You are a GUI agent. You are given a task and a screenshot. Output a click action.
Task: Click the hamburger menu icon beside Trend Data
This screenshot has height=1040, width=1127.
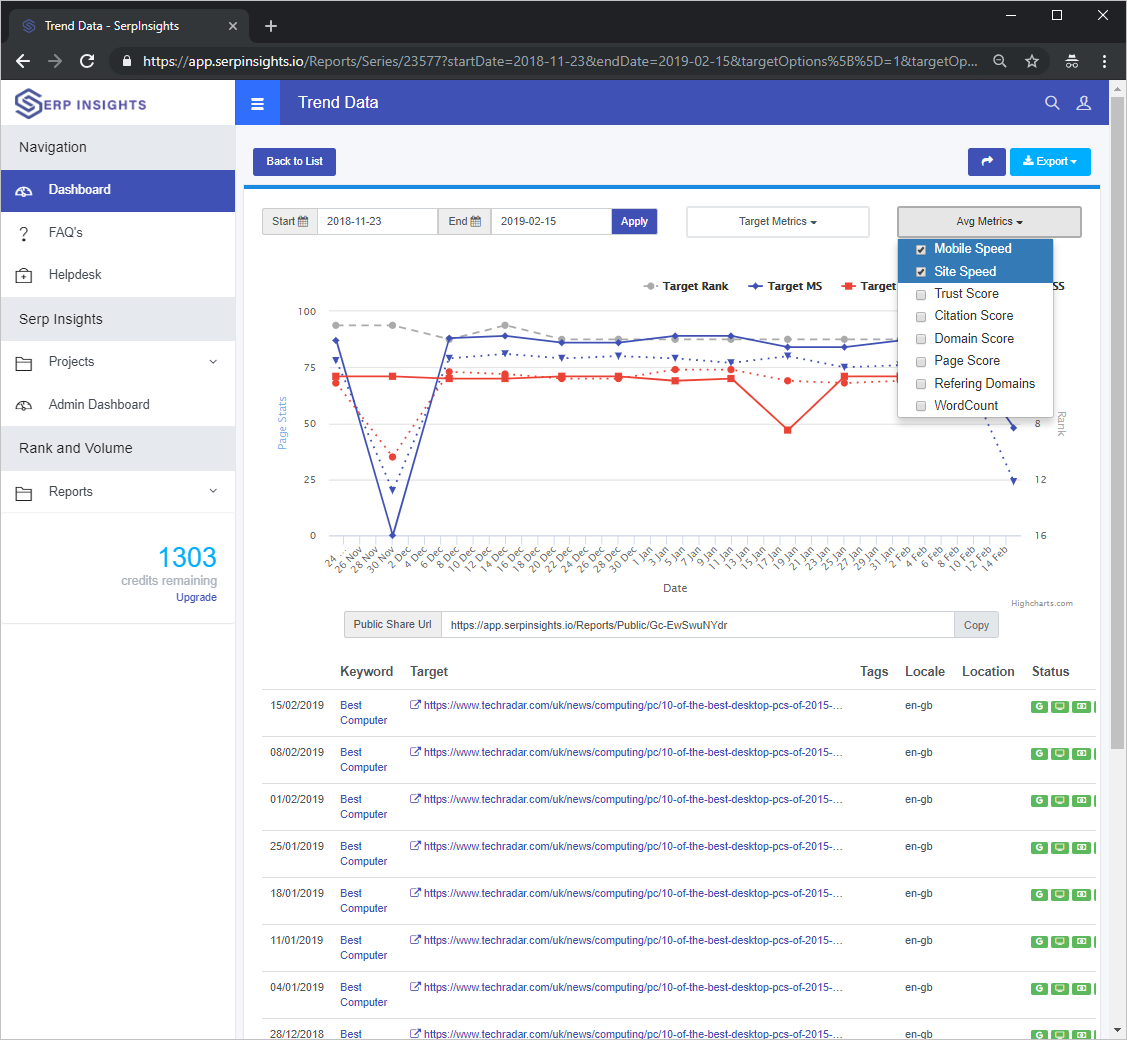tap(257, 102)
